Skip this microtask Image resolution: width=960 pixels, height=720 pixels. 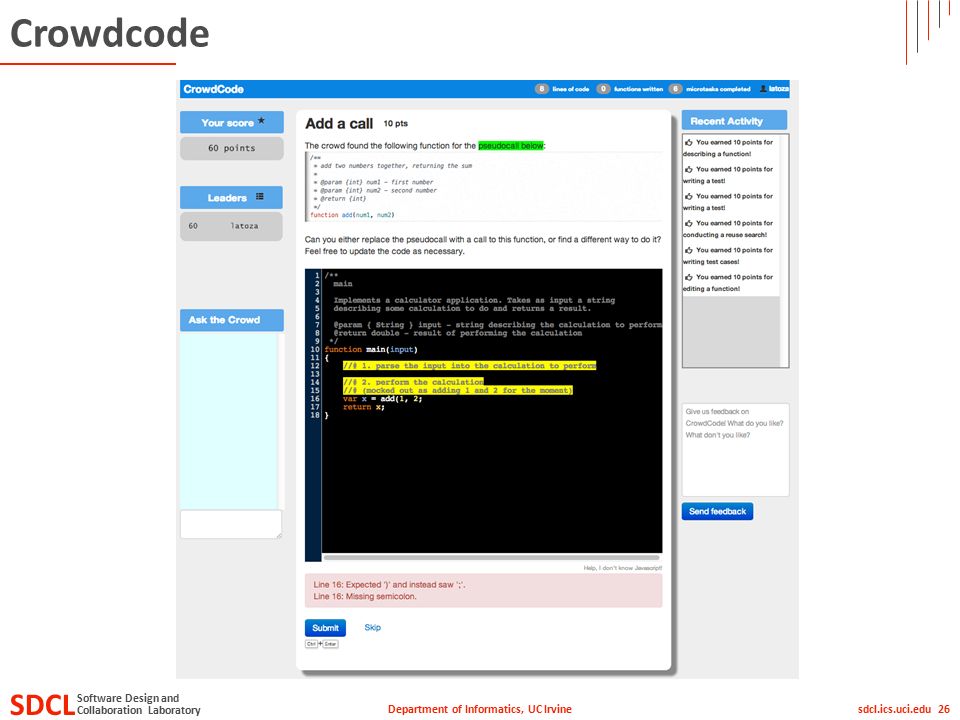[x=372, y=628]
